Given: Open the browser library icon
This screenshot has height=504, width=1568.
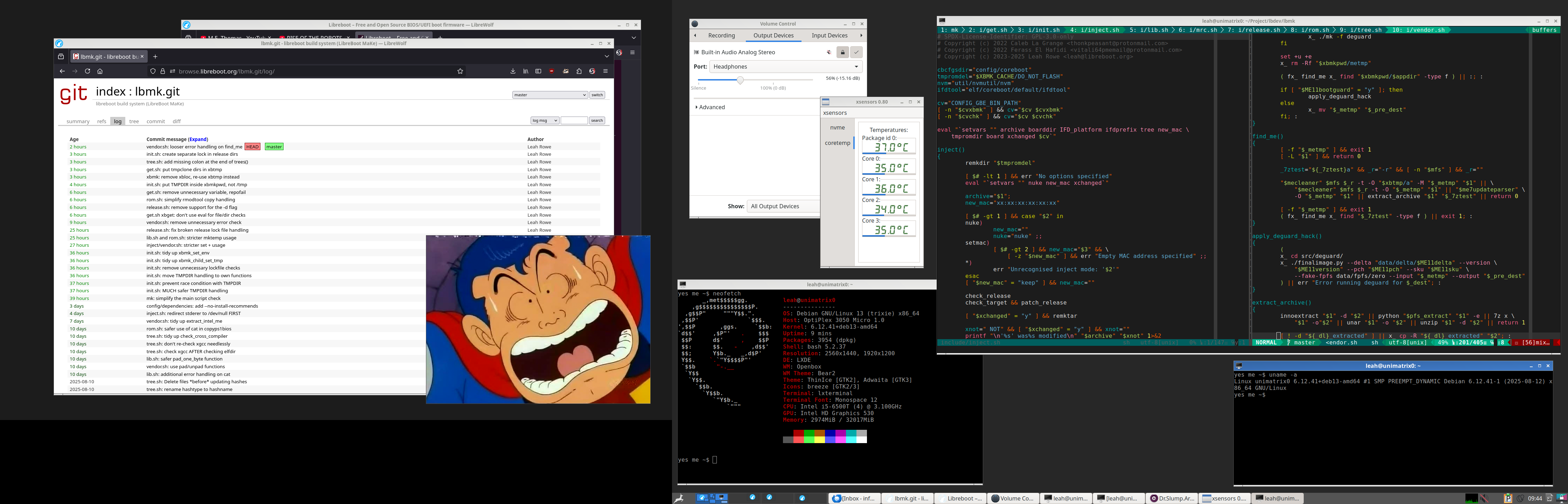Looking at the screenshot, I should point(525,71).
